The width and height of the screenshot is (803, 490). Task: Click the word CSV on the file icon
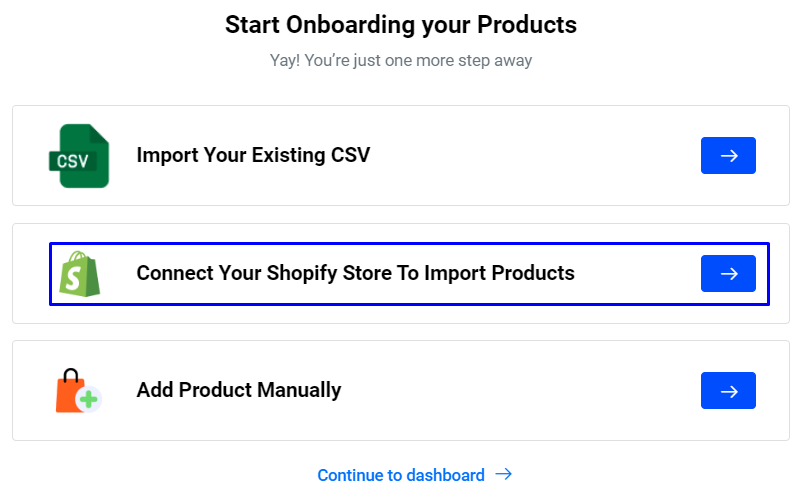point(72,160)
